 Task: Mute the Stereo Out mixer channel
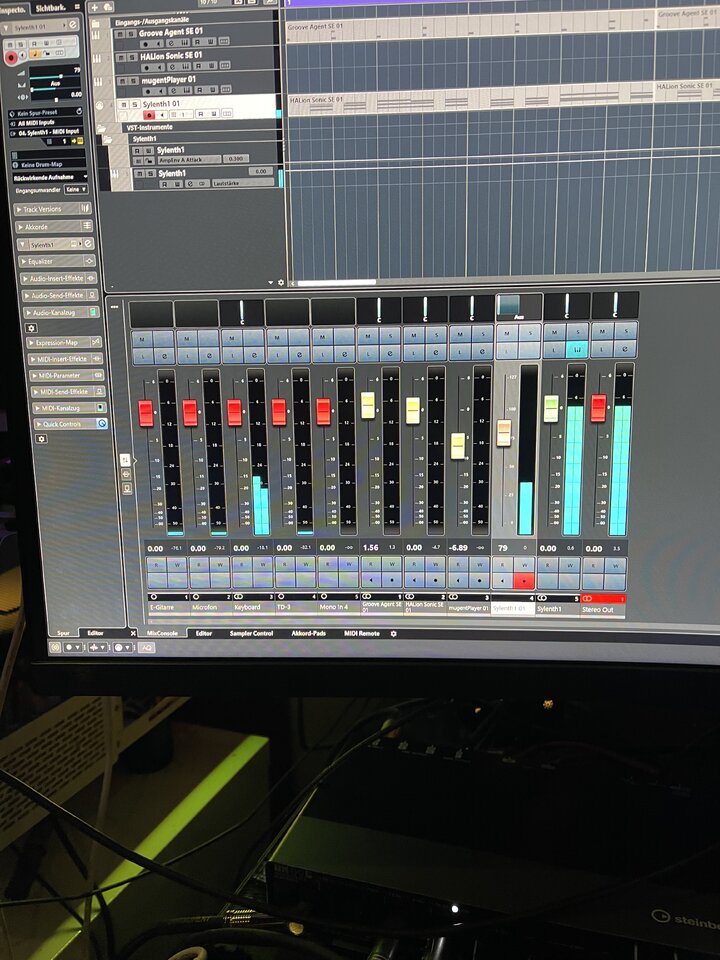(602, 331)
